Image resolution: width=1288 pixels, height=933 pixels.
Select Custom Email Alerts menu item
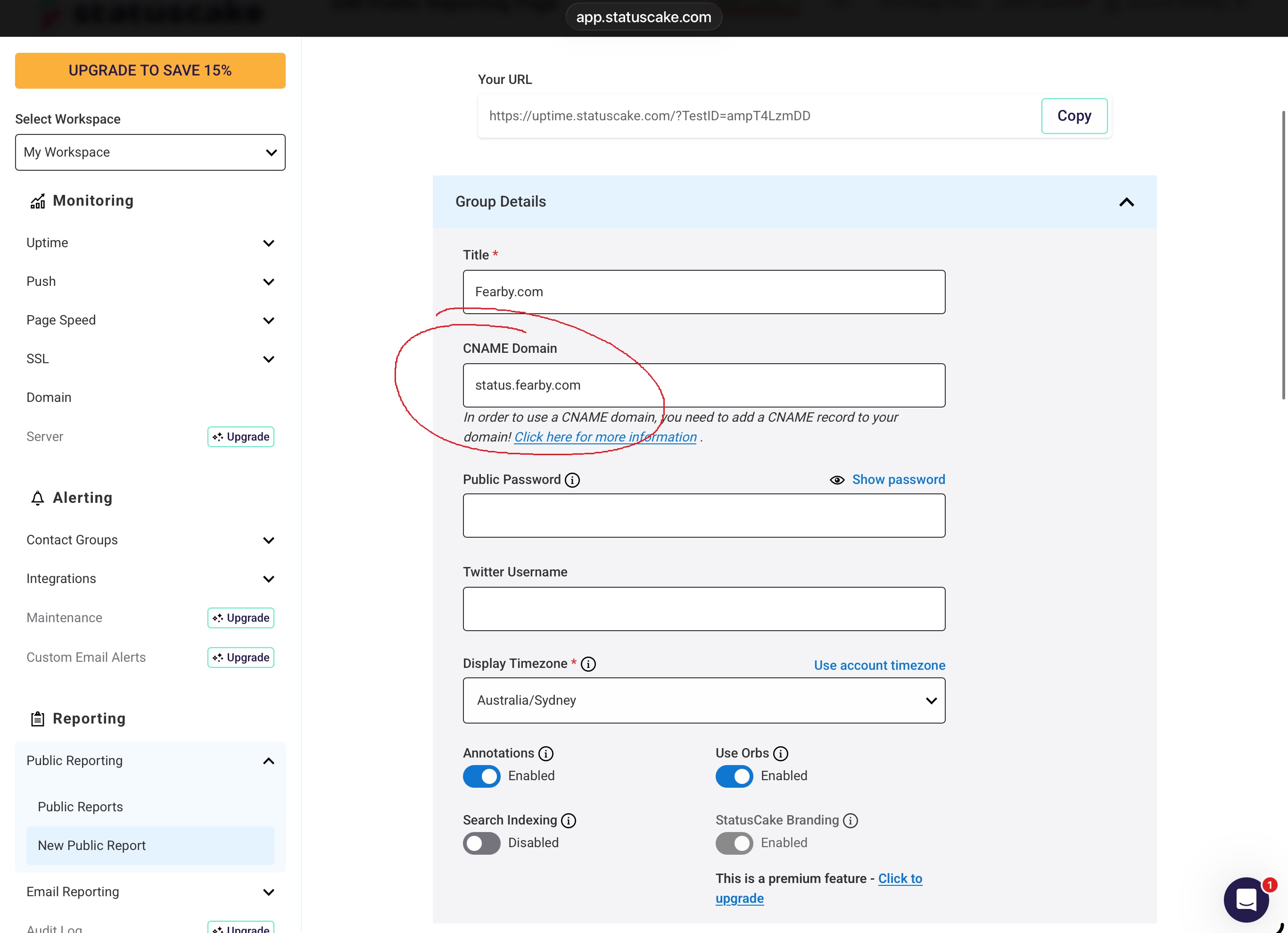[x=86, y=658]
